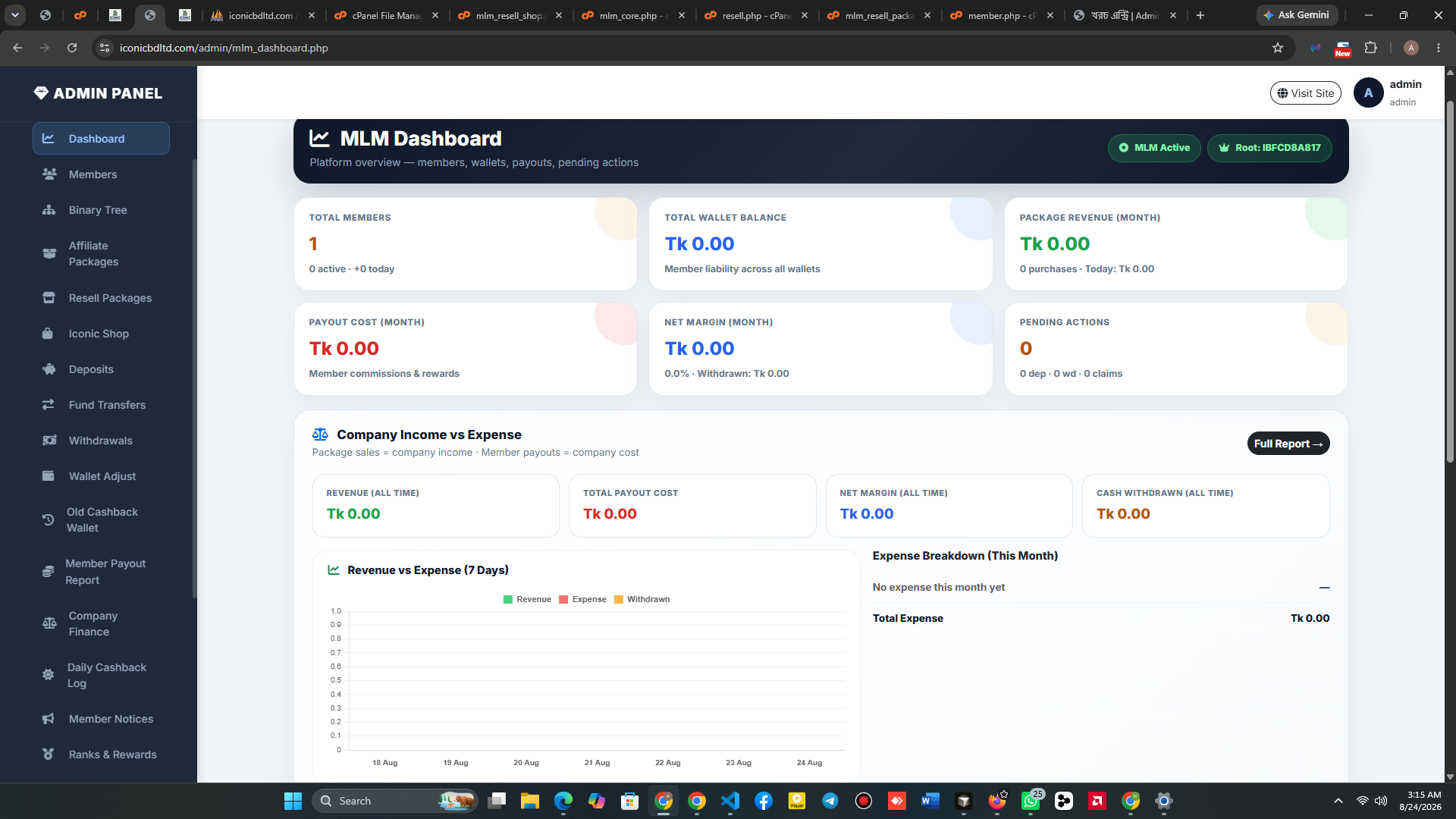Click the Wallet Adjust wallet icon
1456x819 pixels.
coord(49,476)
